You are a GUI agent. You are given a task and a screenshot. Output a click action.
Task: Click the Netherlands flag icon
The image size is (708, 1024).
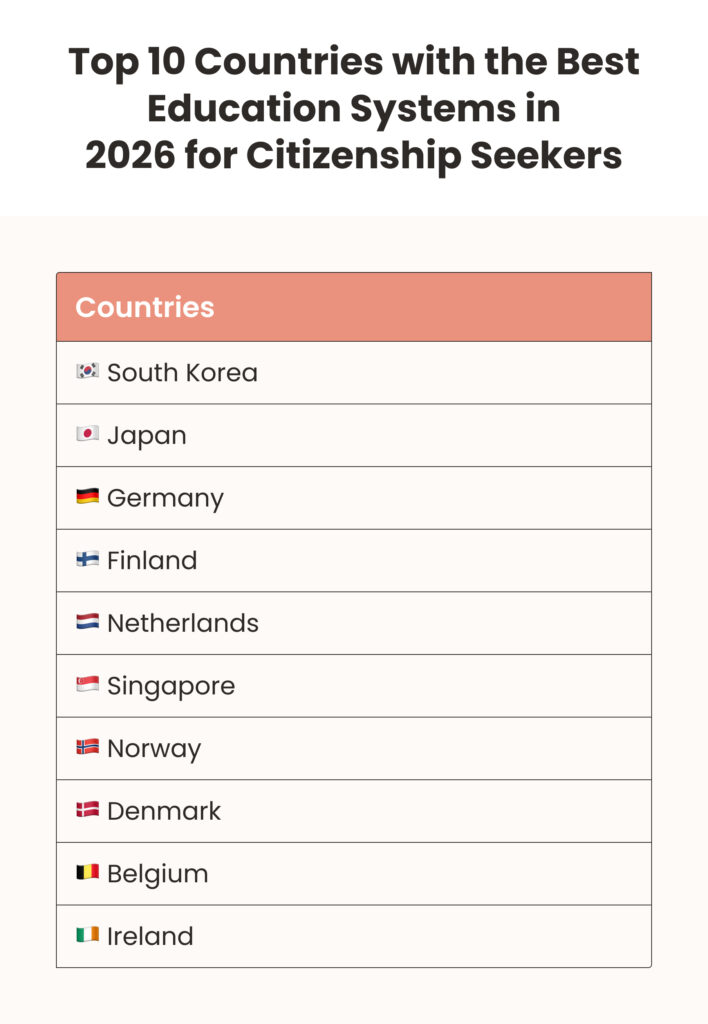click(x=87, y=622)
